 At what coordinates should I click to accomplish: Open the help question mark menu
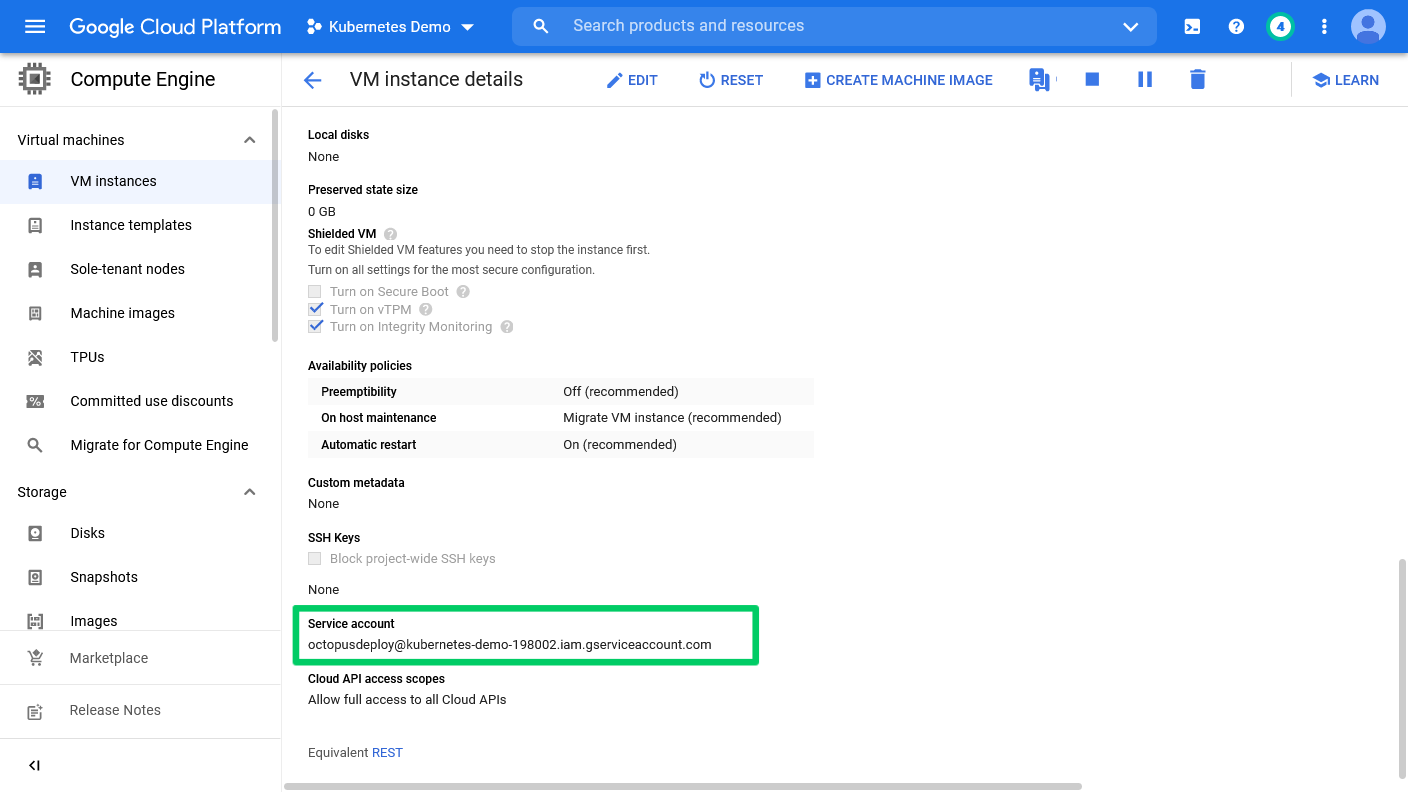(1236, 27)
